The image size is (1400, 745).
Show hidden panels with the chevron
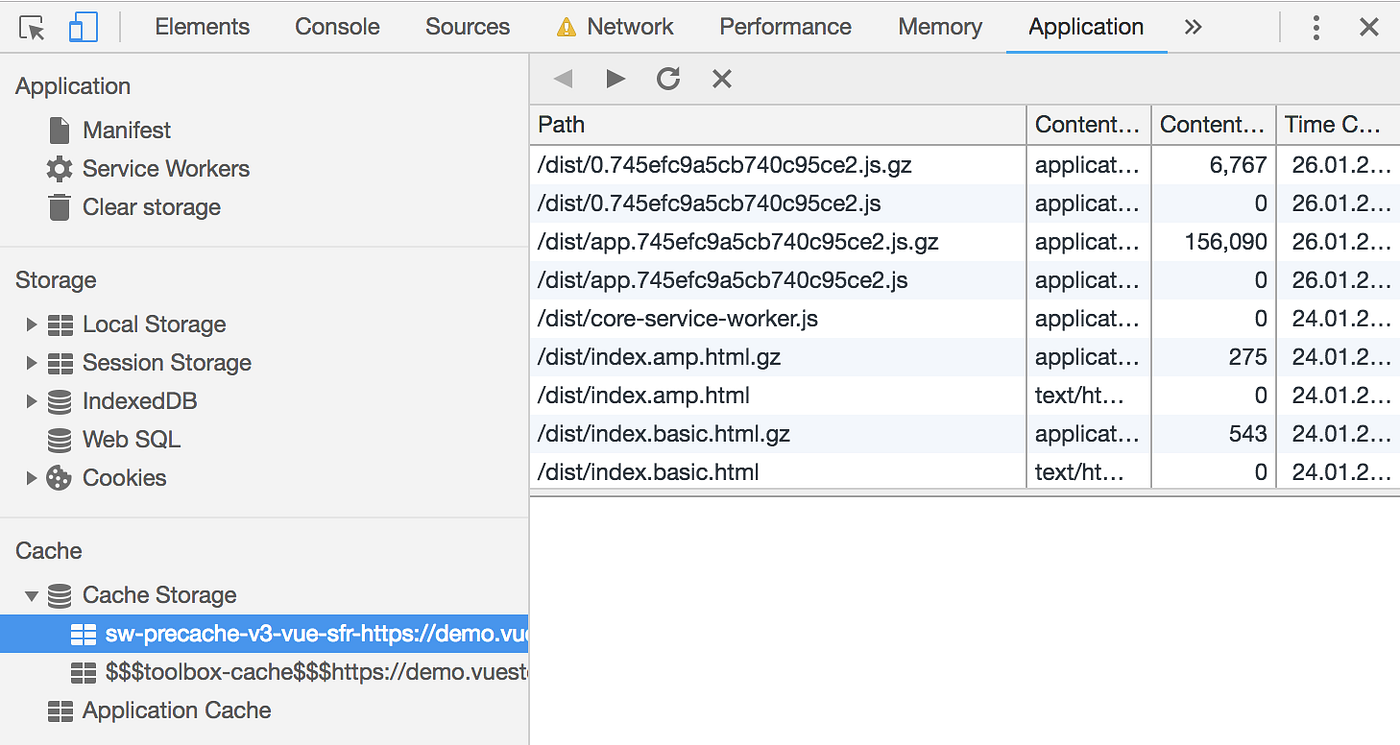[x=1193, y=27]
